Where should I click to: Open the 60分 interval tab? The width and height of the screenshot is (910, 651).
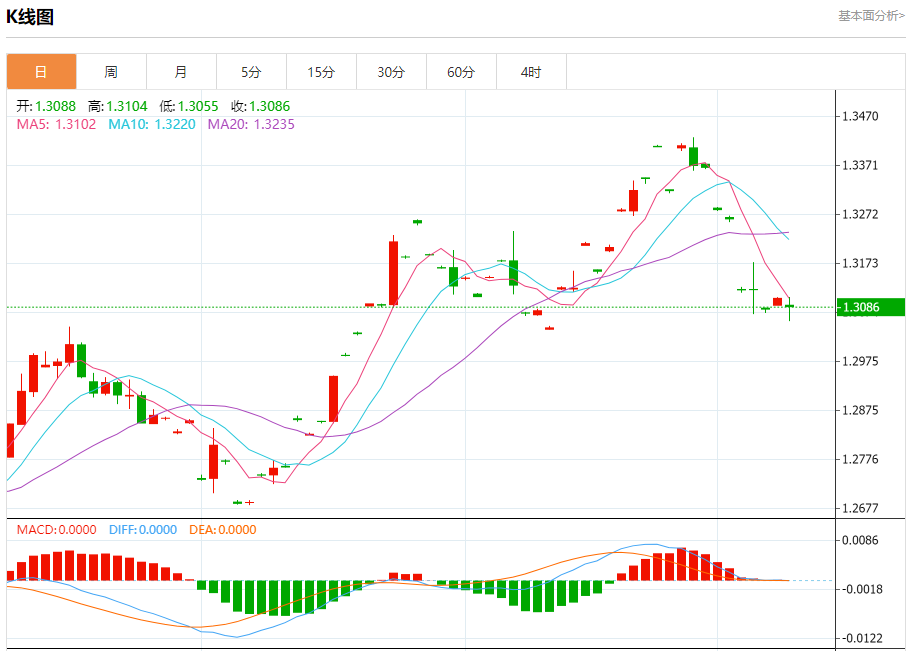[x=461, y=72]
